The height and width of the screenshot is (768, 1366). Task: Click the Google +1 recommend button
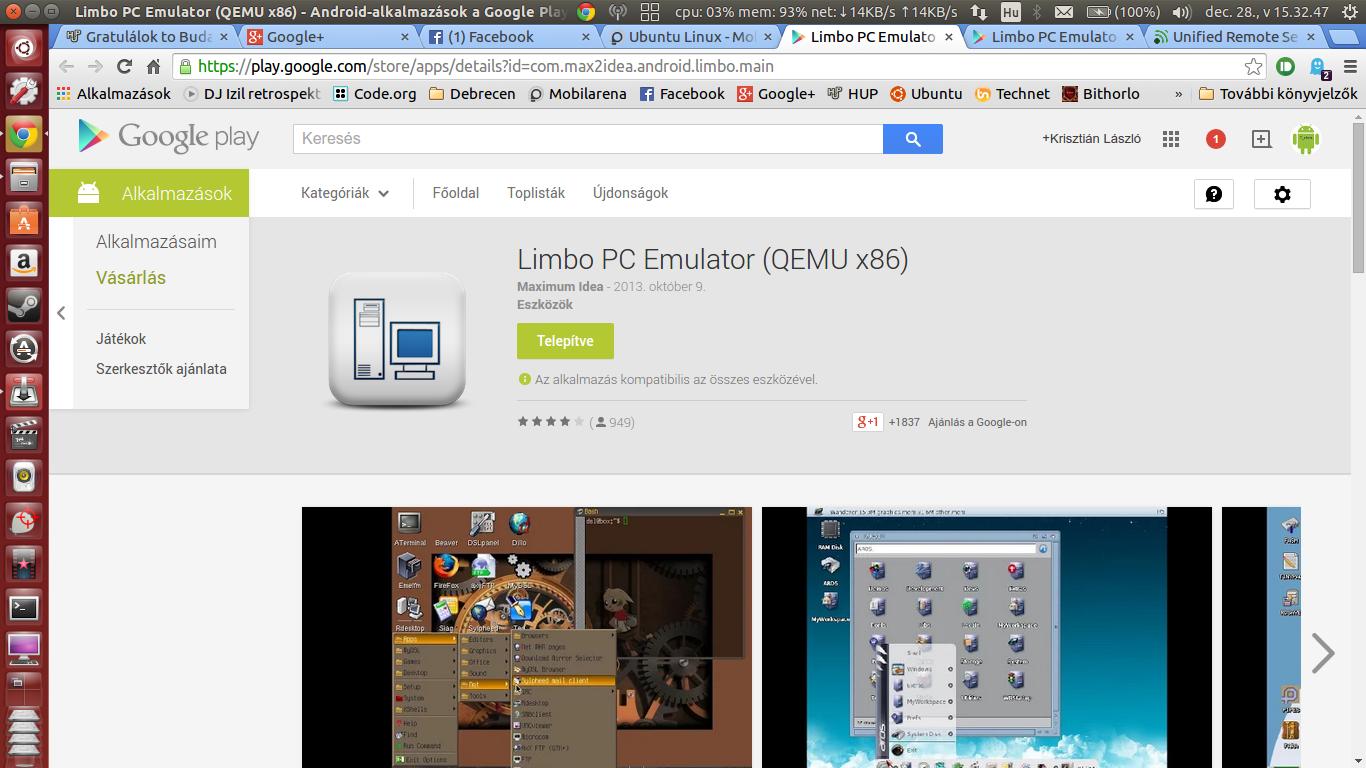click(867, 422)
